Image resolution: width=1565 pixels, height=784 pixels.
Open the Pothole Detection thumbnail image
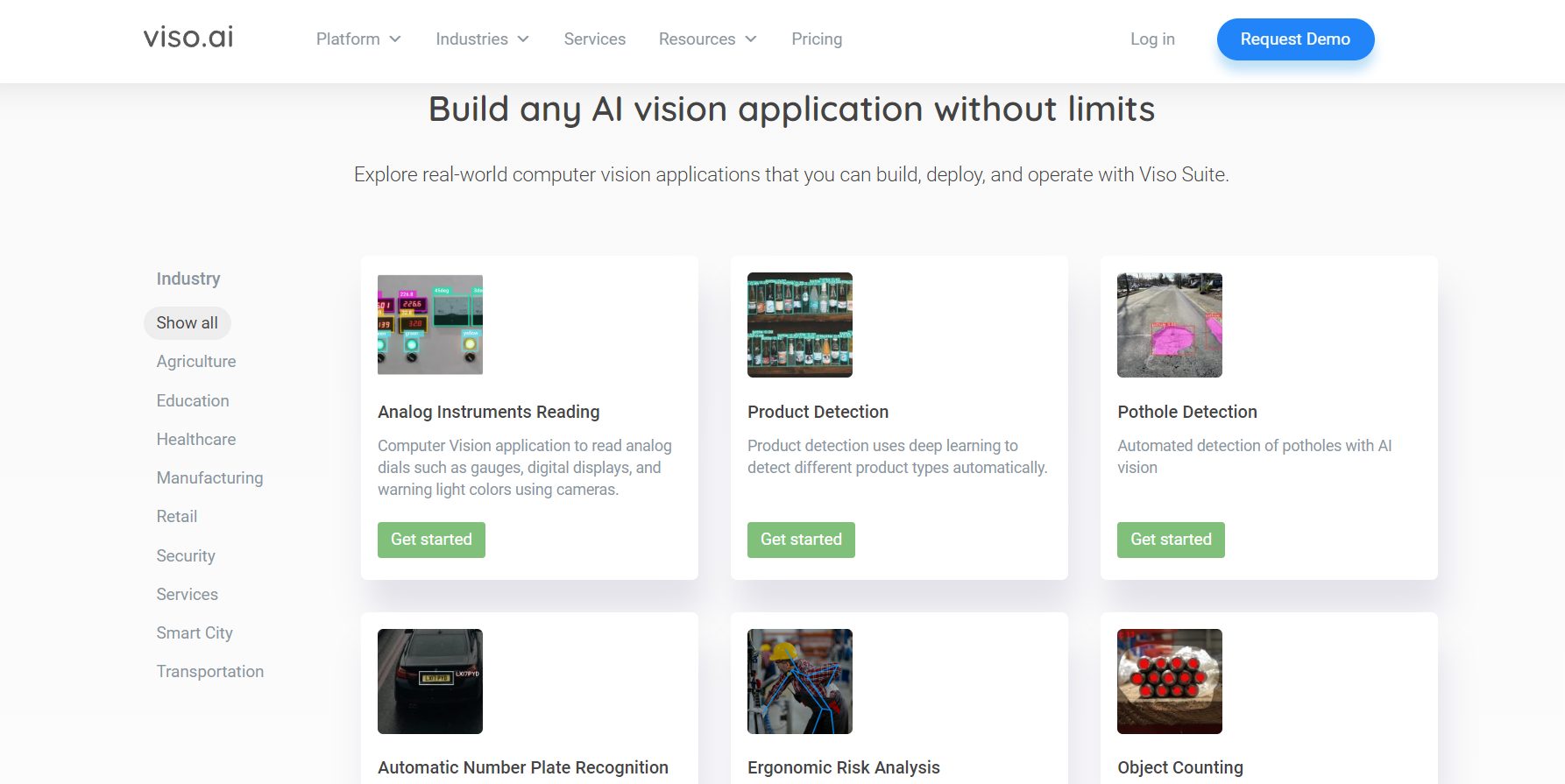tap(1170, 325)
